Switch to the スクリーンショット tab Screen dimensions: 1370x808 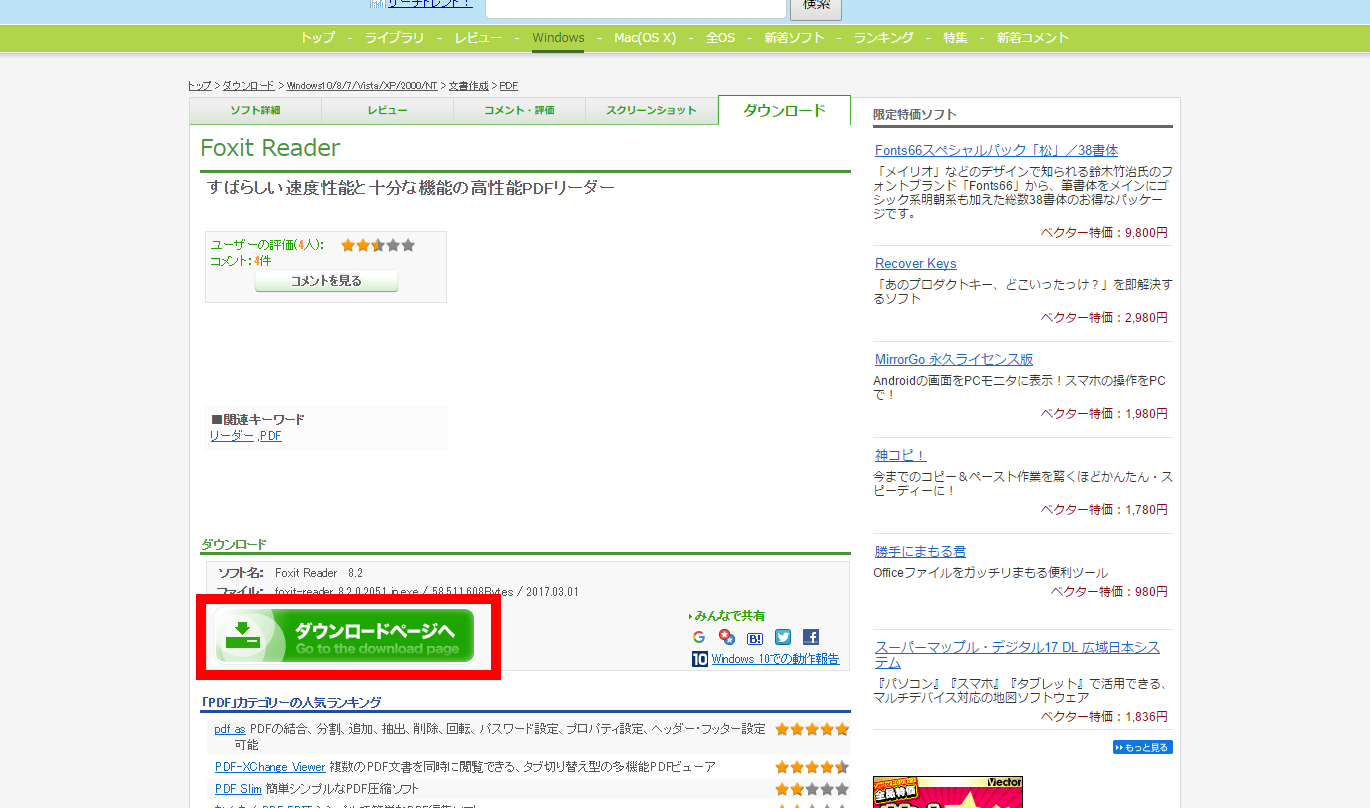651,111
